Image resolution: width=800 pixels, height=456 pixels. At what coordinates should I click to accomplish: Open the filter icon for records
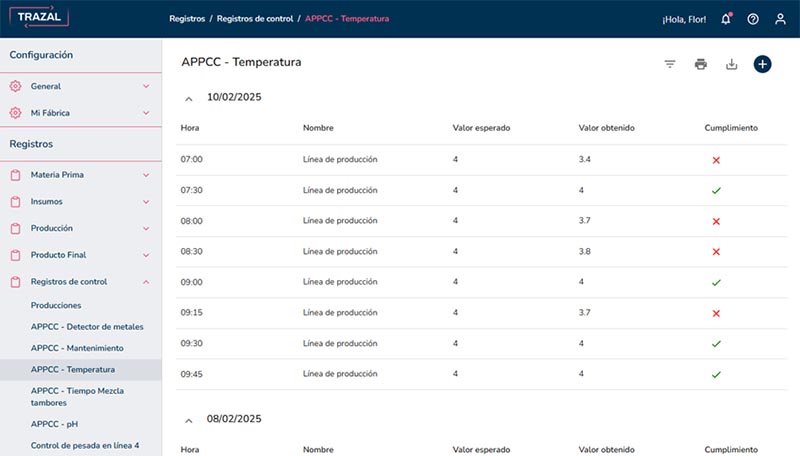point(670,64)
